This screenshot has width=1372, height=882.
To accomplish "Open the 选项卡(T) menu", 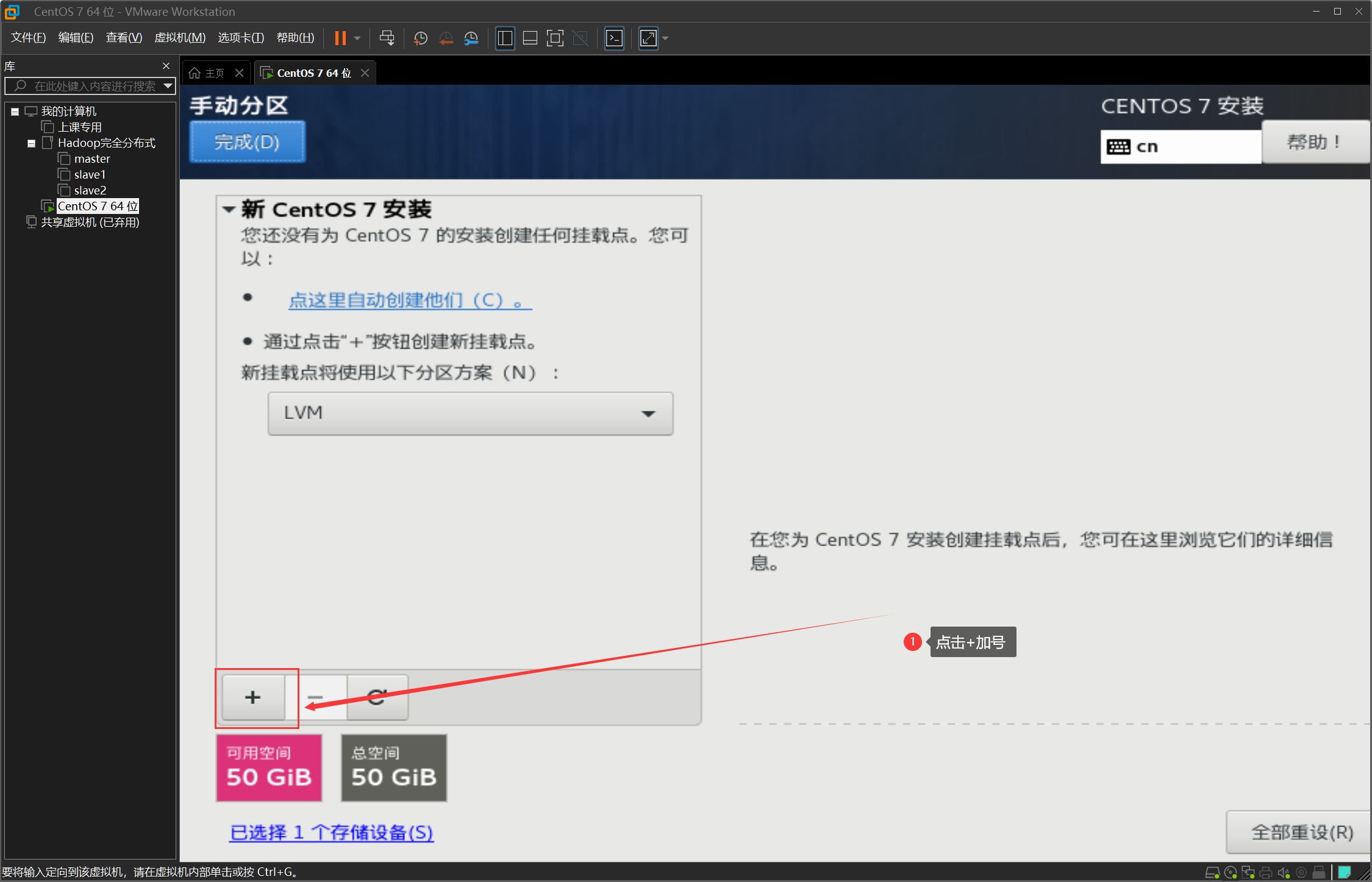I will point(241,38).
